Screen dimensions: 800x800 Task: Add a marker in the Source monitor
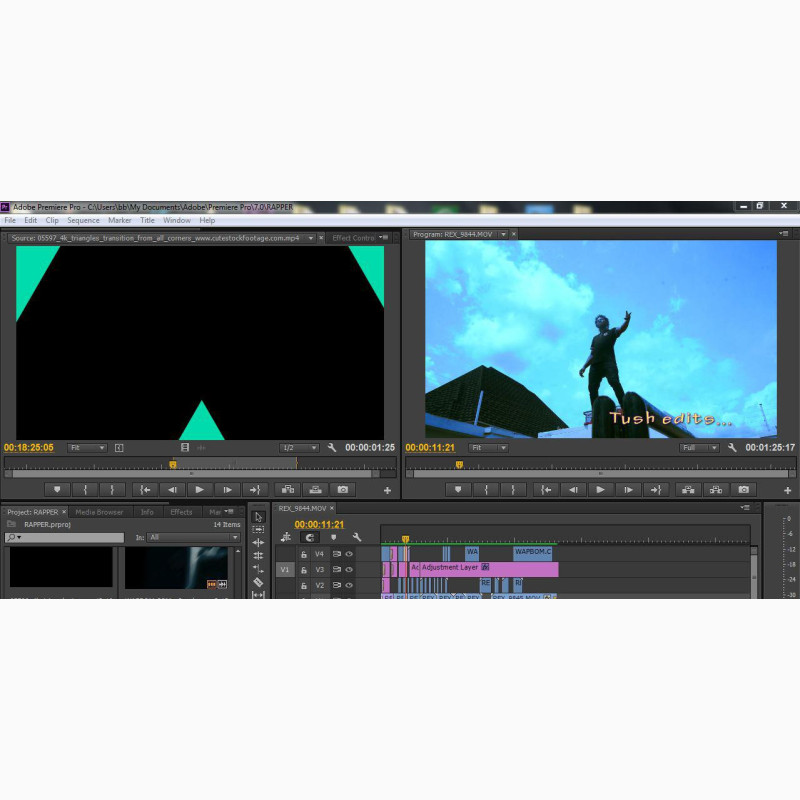pyautogui.click(x=57, y=490)
